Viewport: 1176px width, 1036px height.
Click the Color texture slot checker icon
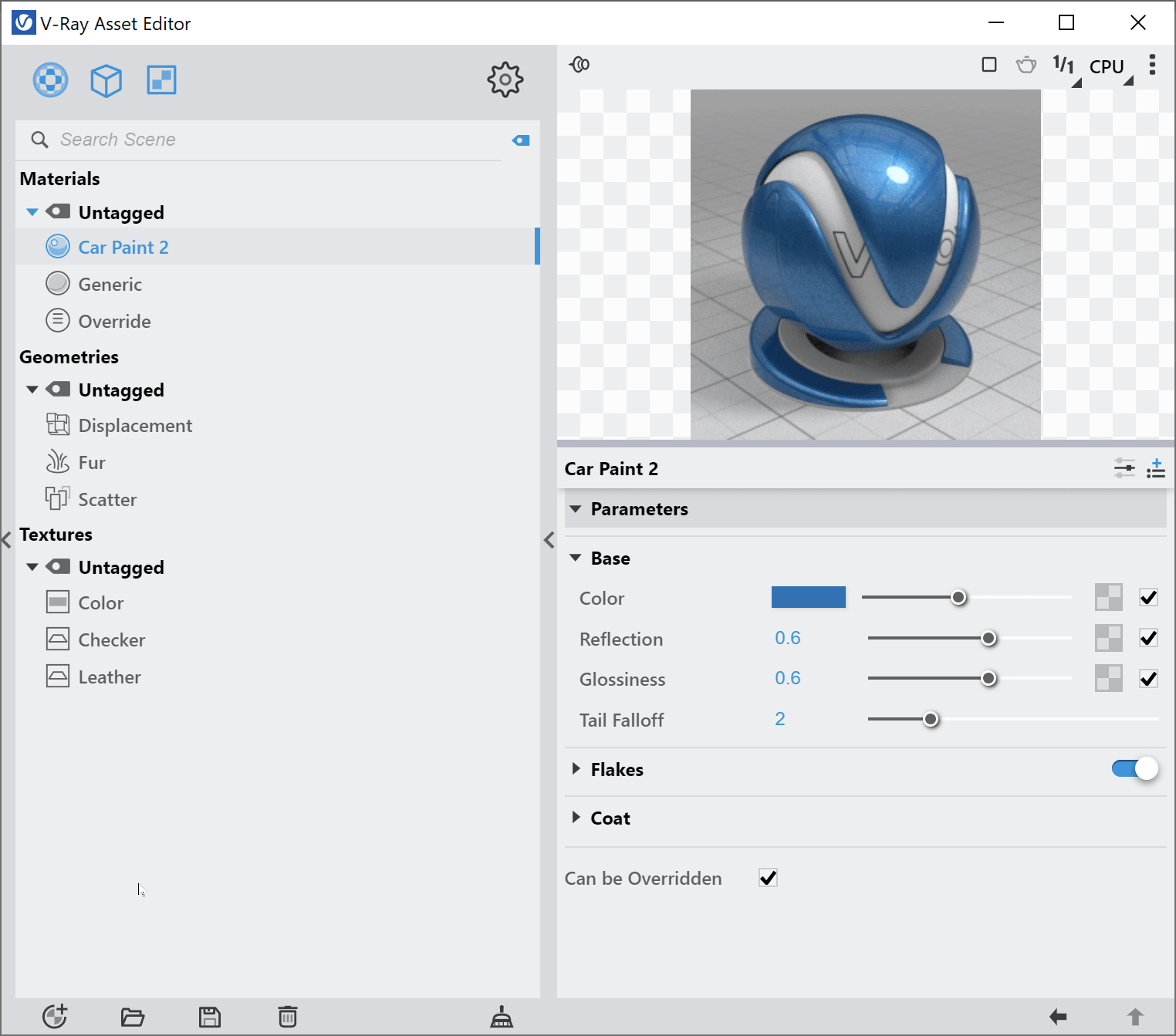tap(1109, 597)
